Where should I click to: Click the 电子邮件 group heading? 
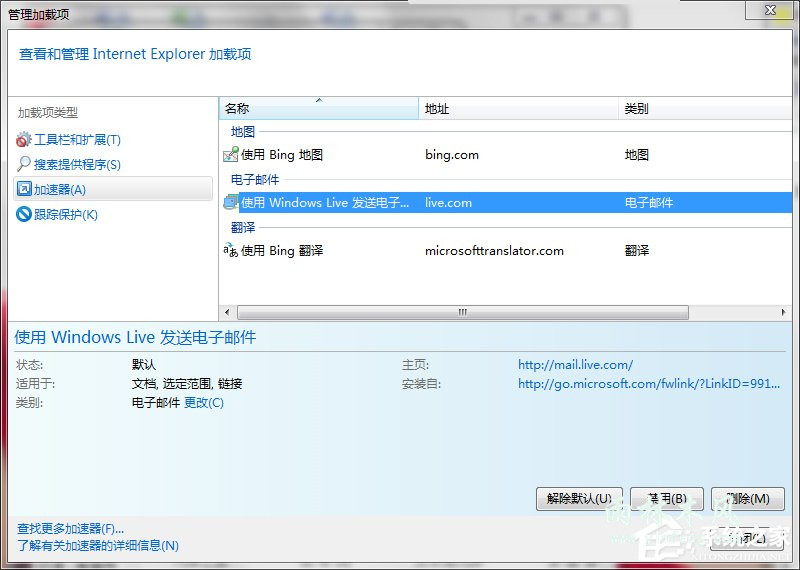255,180
